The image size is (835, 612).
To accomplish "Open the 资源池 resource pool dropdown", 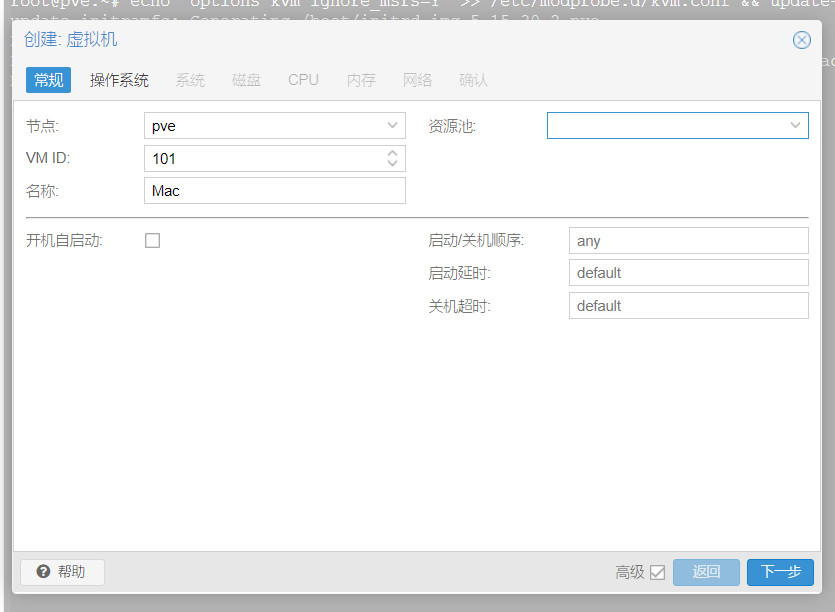I will point(795,126).
